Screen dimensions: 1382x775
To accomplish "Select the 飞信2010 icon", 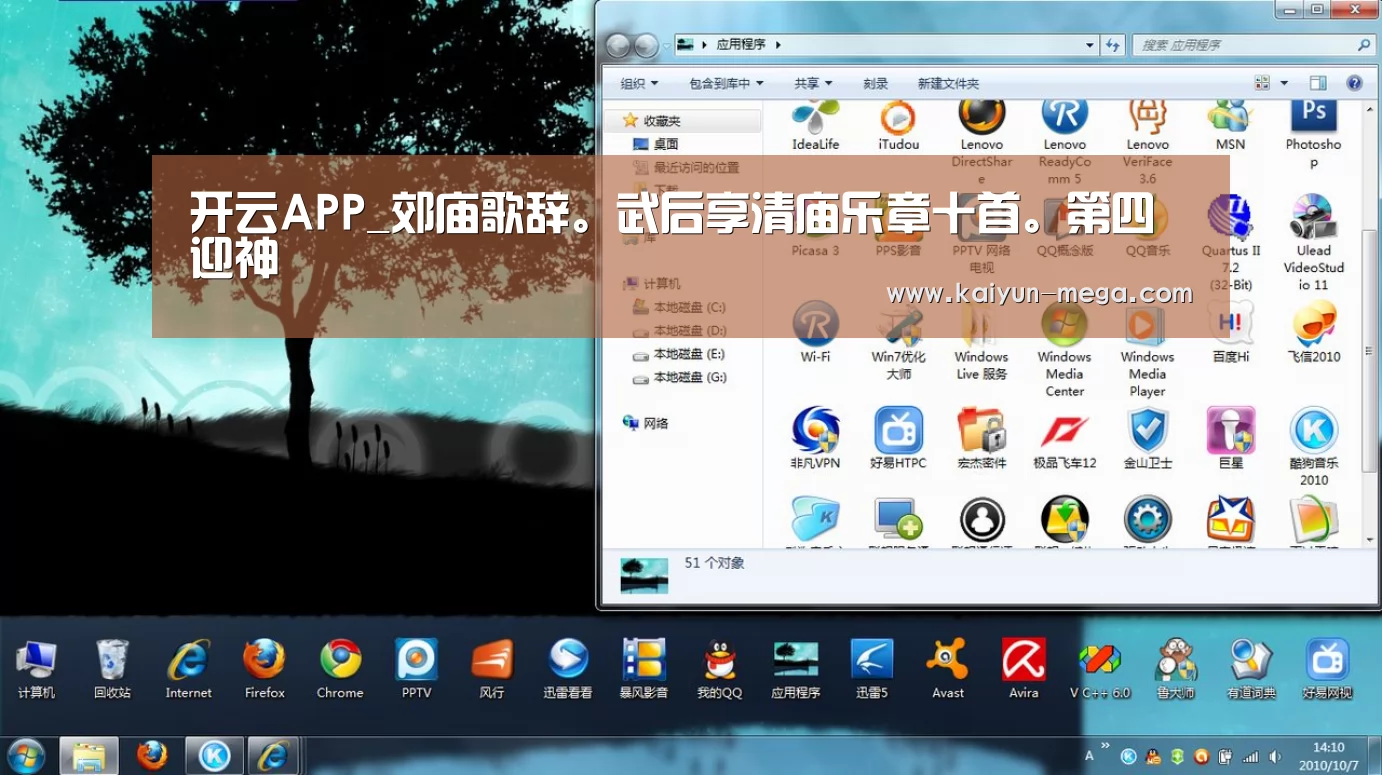I will [1313, 333].
